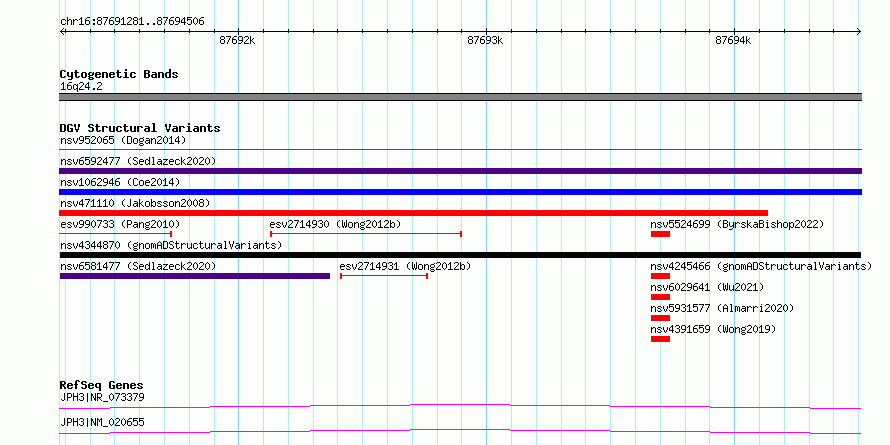This screenshot has width=890, height=445.
Task: Click the right arrowhead of the ruler
Action: coord(859,32)
